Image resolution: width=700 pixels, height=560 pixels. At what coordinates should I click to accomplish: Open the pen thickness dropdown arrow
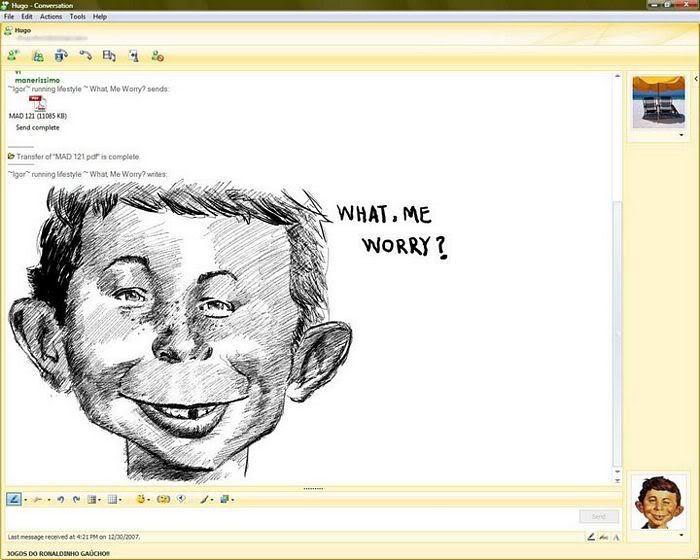click(25, 500)
